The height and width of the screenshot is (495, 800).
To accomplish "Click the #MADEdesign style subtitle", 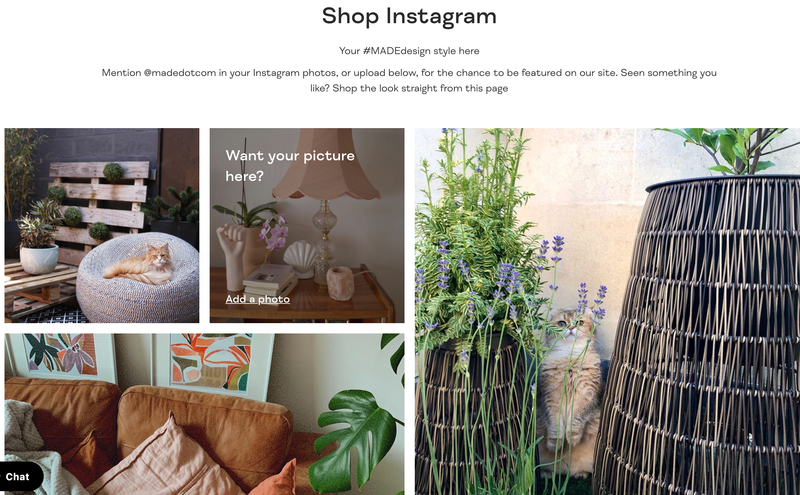I will tap(409, 51).
